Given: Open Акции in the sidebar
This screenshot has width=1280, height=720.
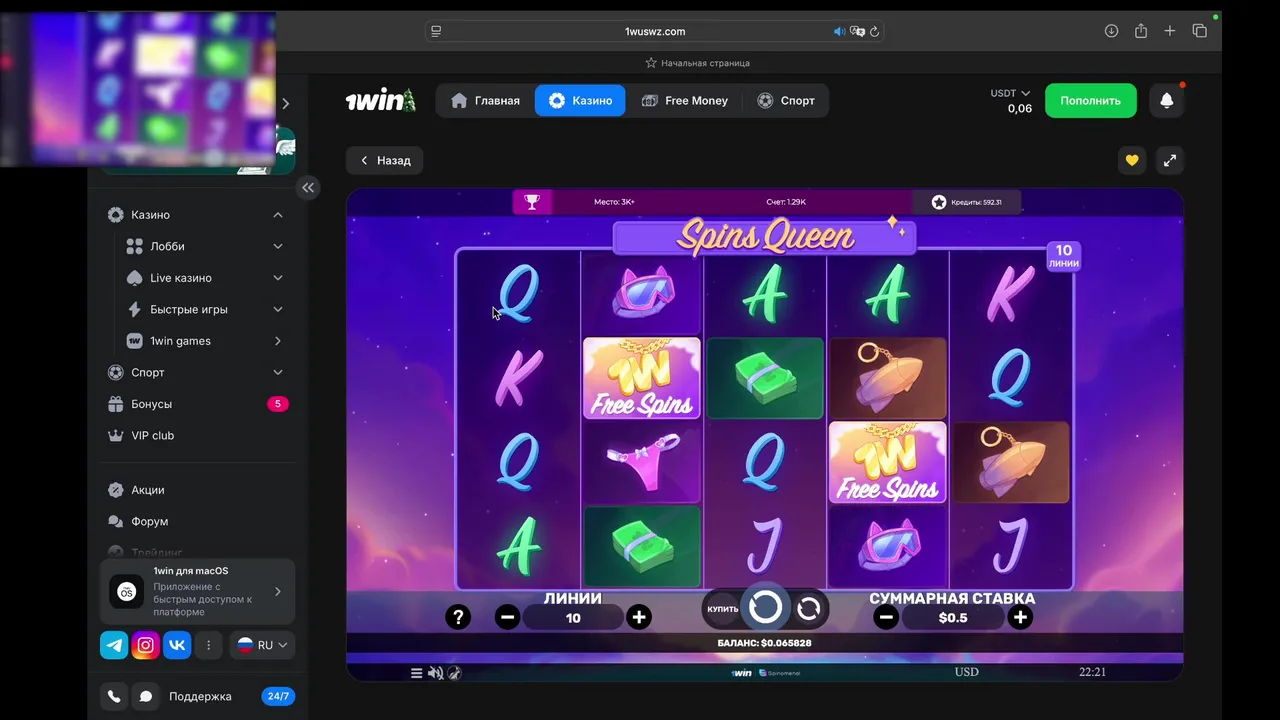Looking at the screenshot, I should [x=196, y=490].
